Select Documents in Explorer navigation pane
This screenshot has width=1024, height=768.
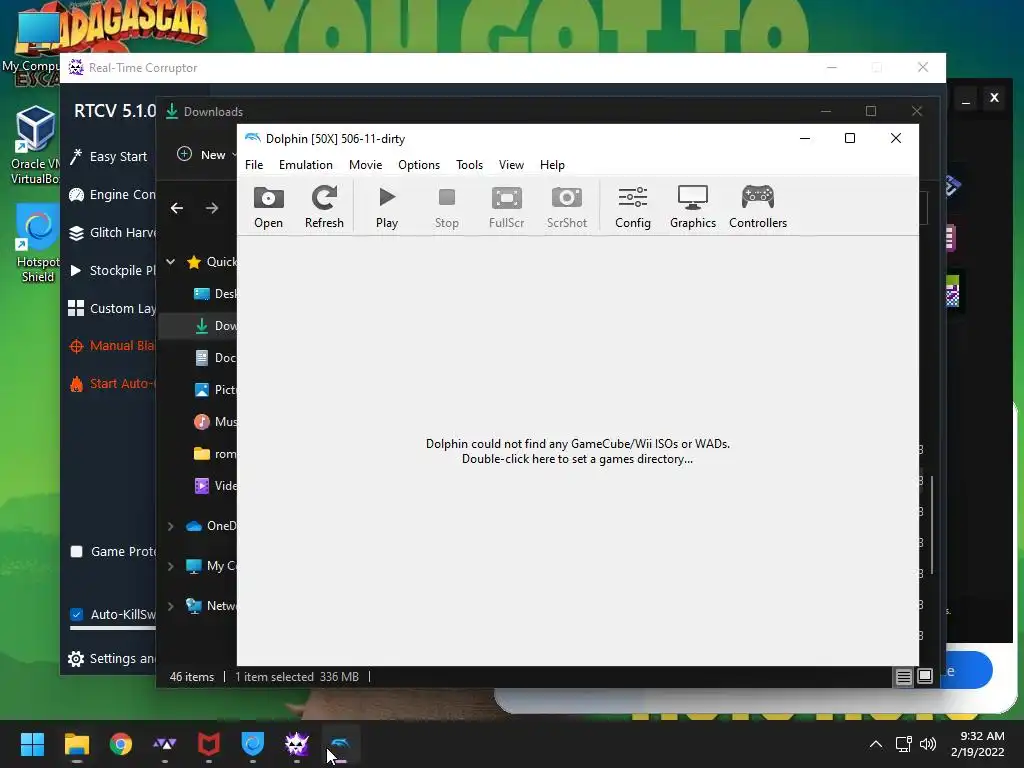(x=216, y=358)
